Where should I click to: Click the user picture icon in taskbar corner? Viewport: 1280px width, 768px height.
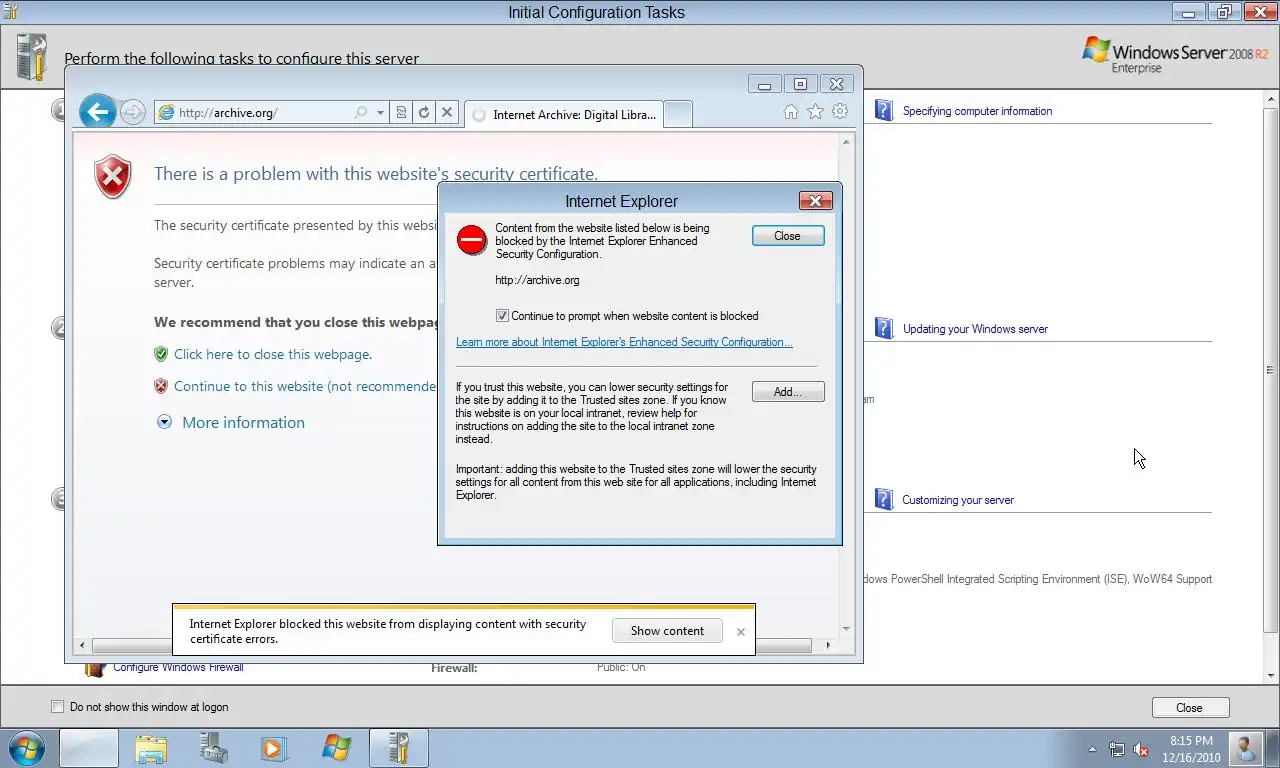pos(1246,748)
